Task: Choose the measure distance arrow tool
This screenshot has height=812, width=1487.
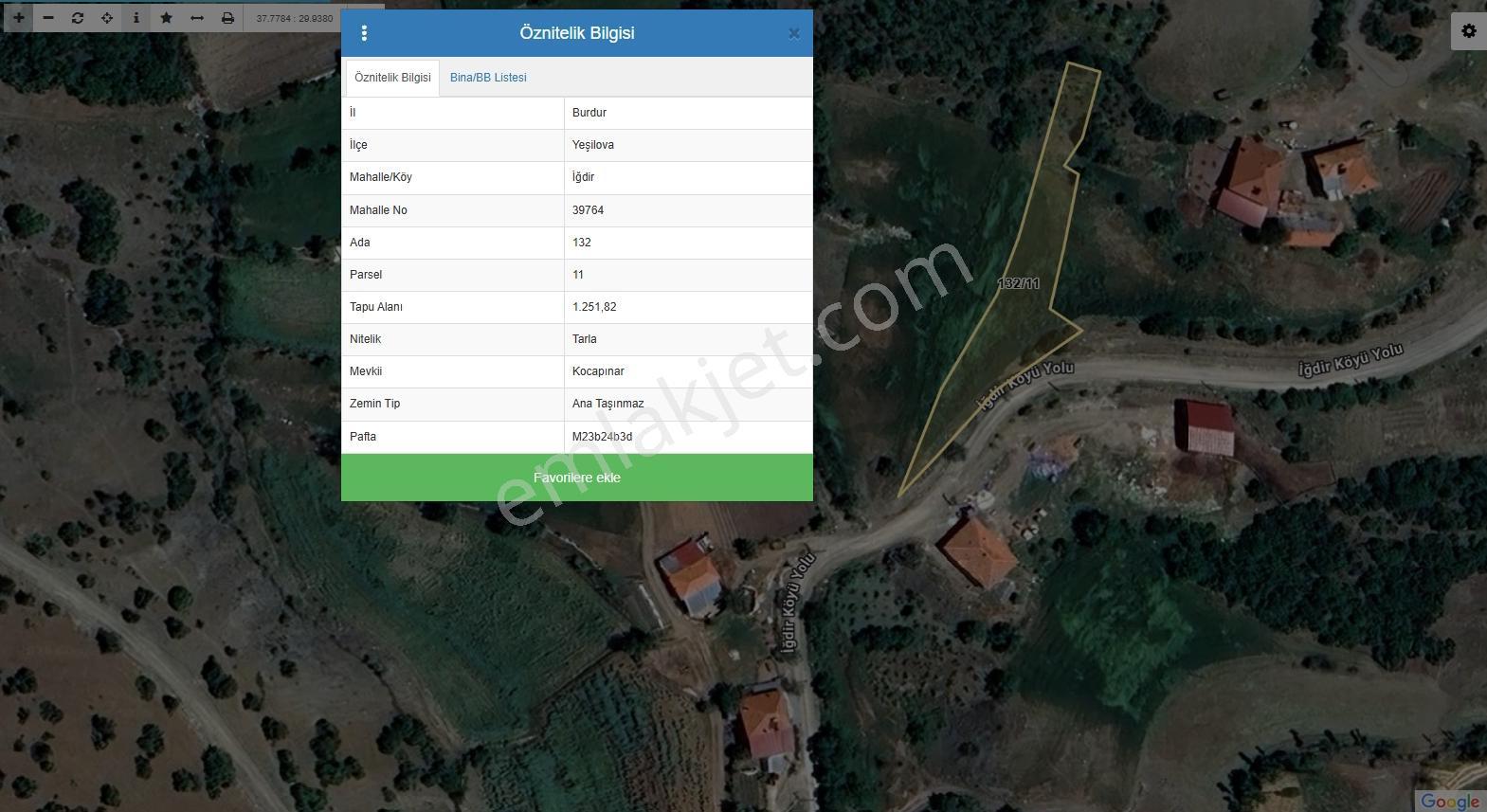Action: coord(197,18)
